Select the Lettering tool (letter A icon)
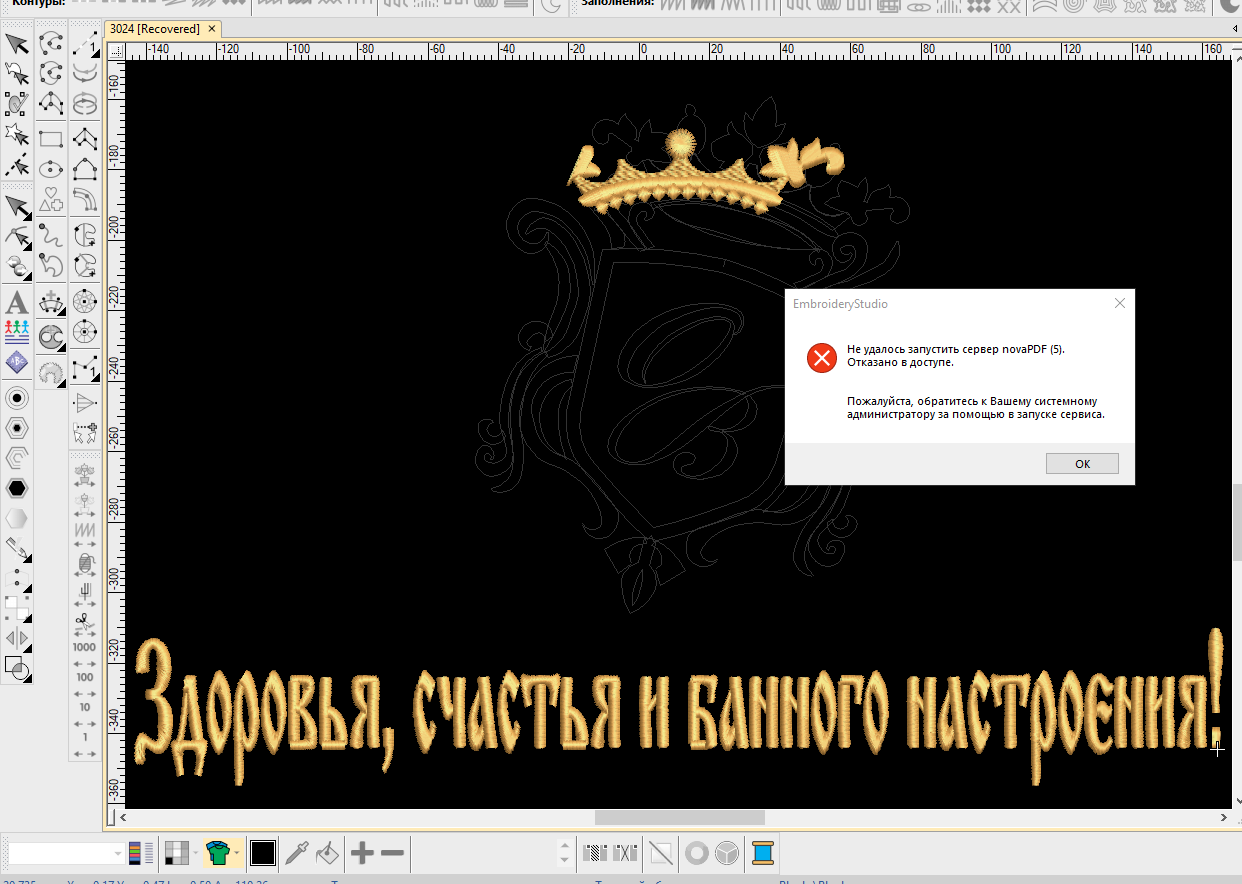 (x=17, y=302)
